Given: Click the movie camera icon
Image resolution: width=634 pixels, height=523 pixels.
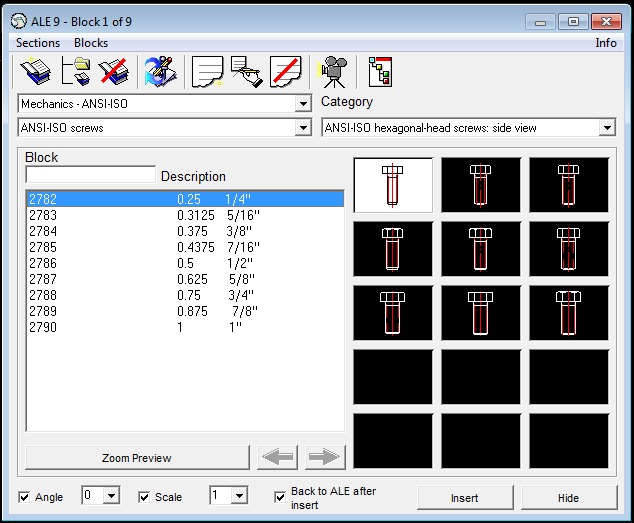Looking at the screenshot, I should 333,72.
